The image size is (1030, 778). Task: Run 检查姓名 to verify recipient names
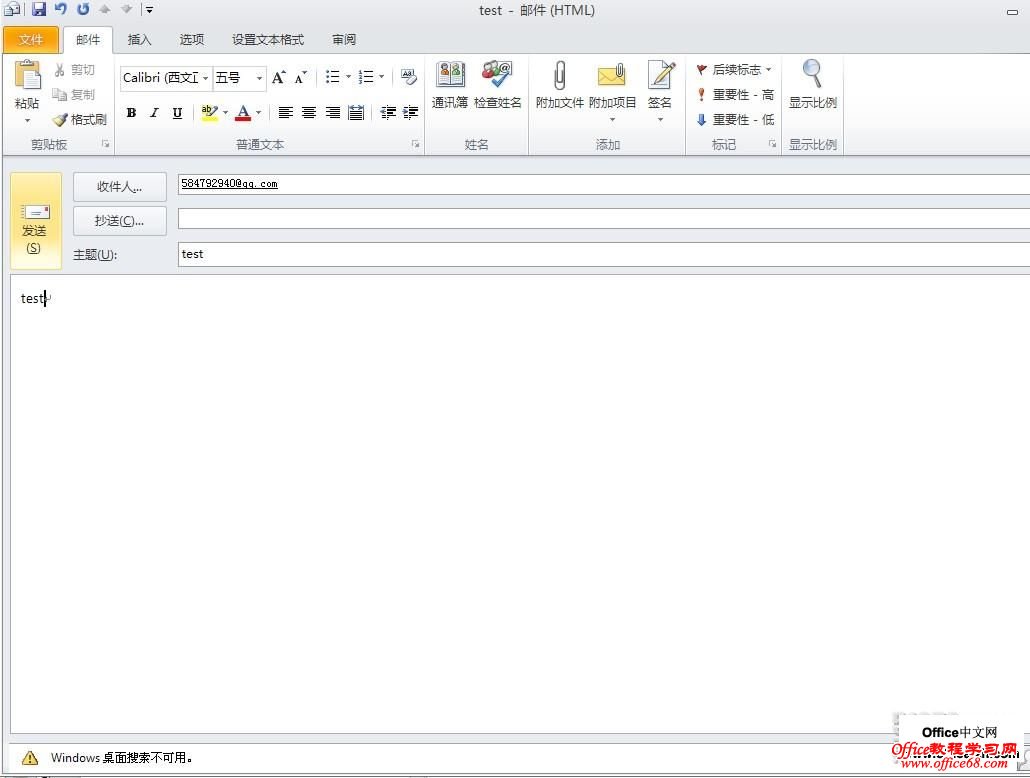(497, 88)
